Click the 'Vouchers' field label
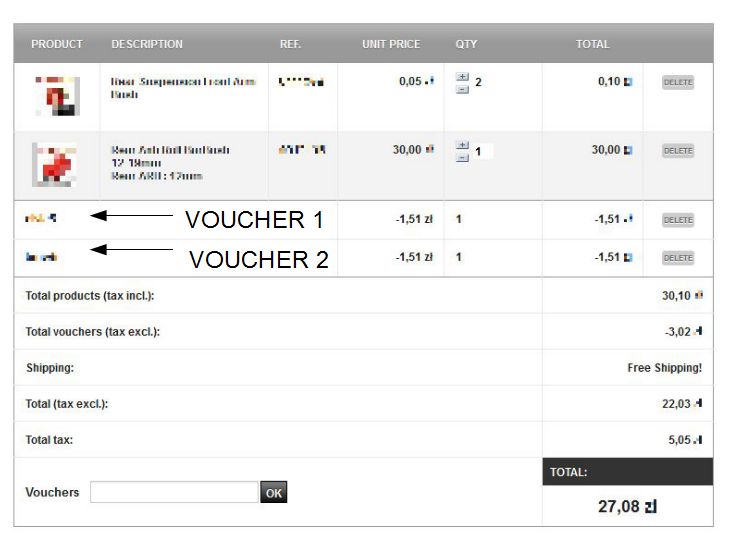This screenshot has width=732, height=545. click(x=52, y=492)
